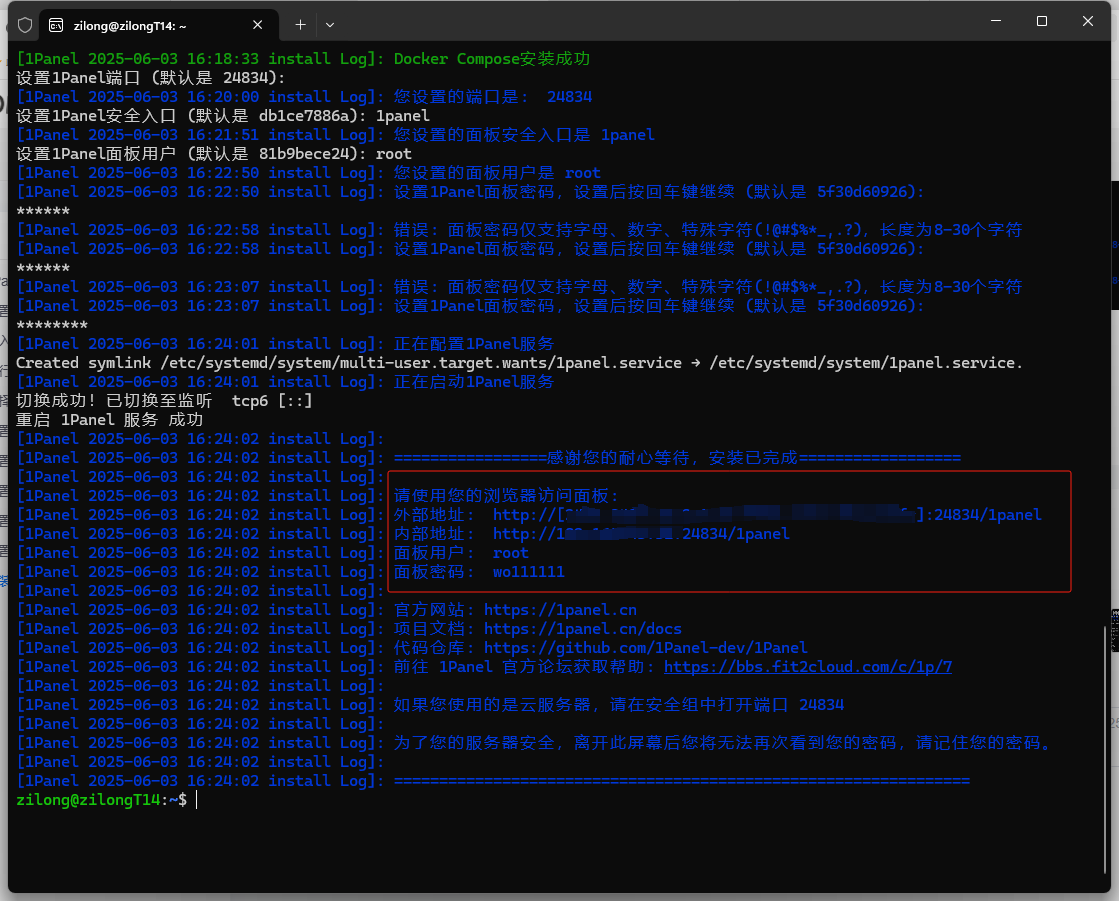
Task: Click the line 正在配置1Panel服务
Action: [x=285, y=344]
